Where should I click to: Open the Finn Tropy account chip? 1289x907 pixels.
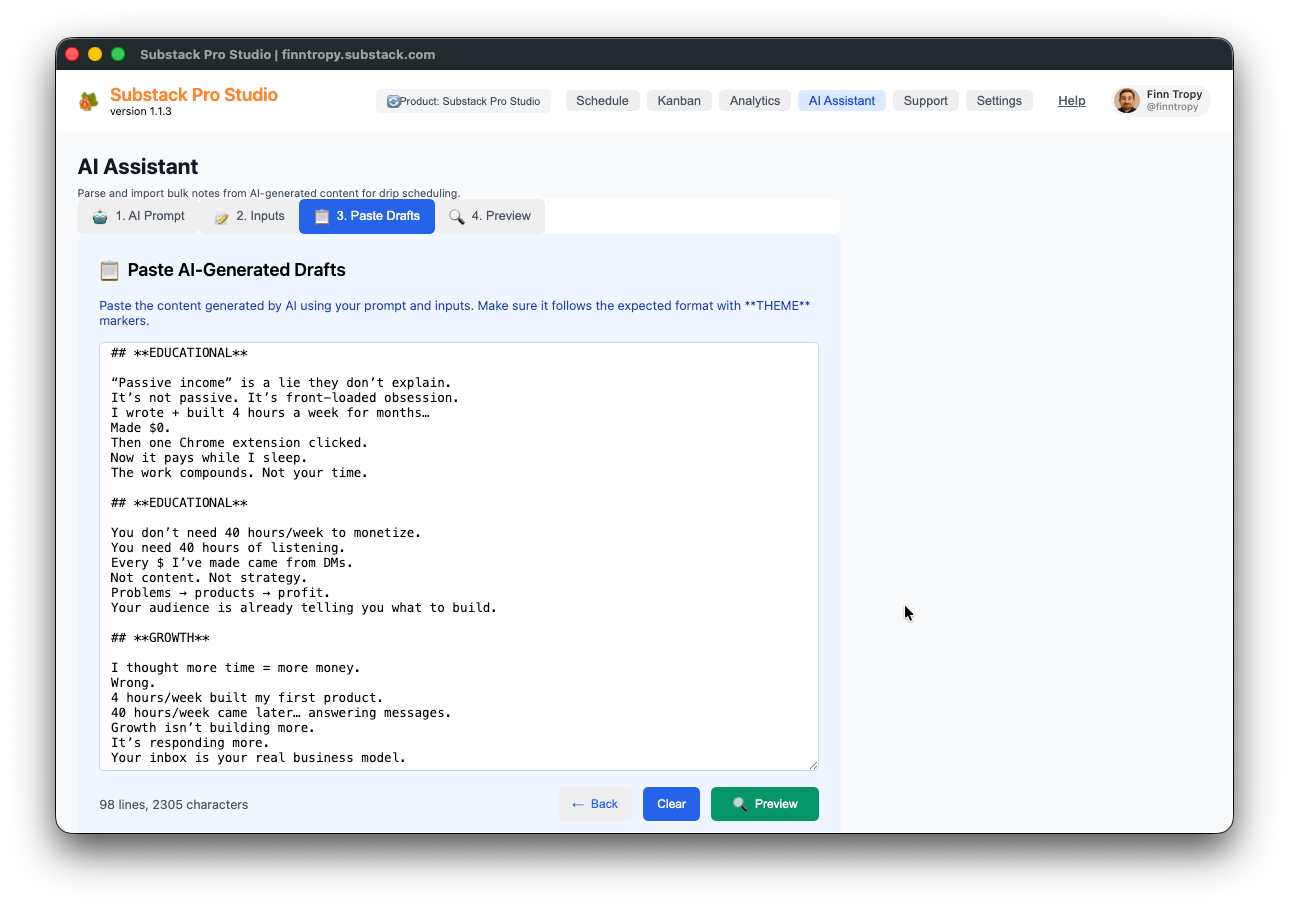(1161, 101)
